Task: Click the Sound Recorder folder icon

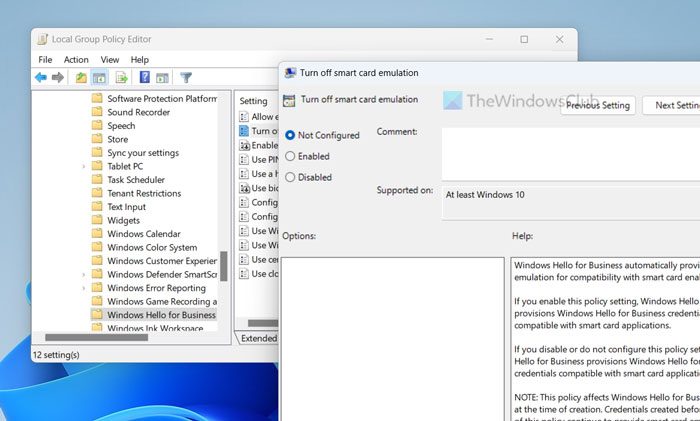Action: pyautogui.click(x=97, y=112)
